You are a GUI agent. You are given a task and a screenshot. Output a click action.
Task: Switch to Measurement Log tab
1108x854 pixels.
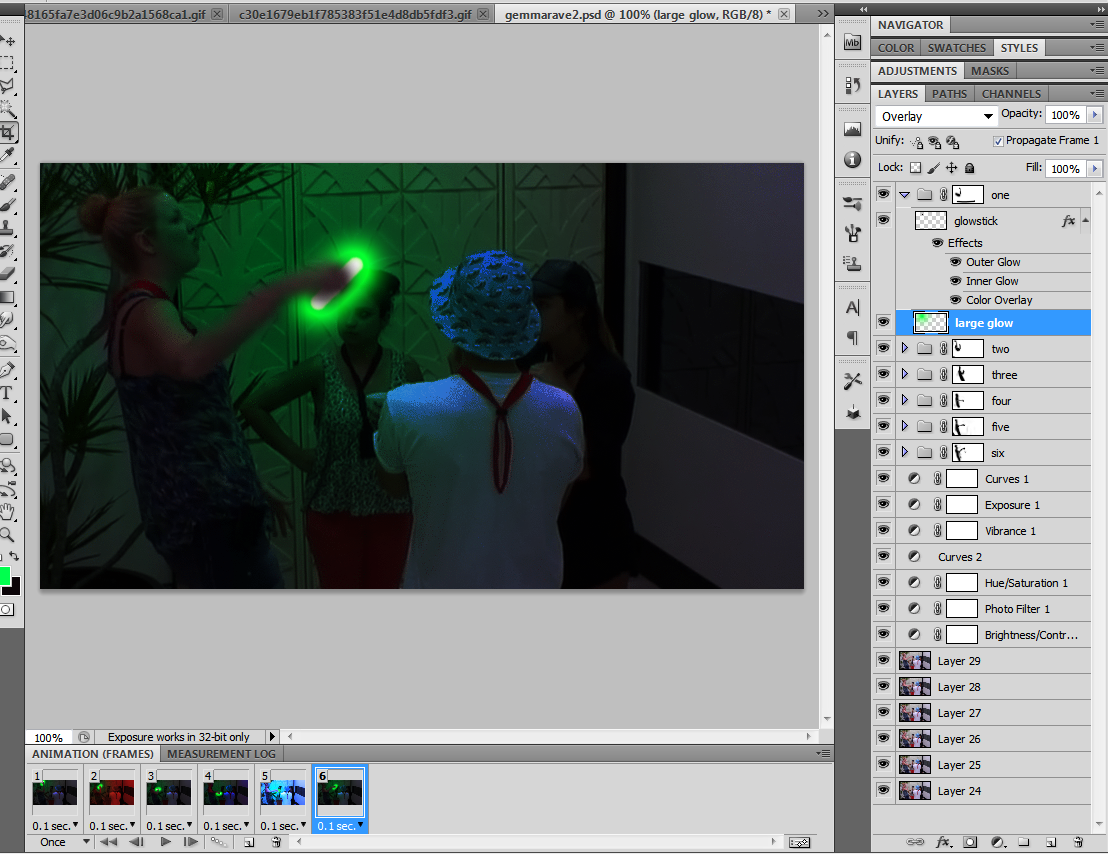point(221,754)
